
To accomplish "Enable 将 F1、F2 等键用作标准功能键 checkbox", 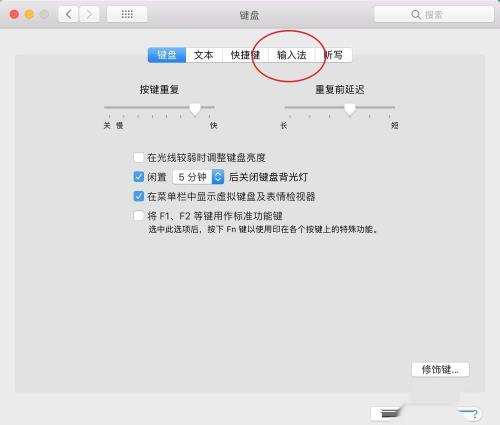I will [139, 216].
